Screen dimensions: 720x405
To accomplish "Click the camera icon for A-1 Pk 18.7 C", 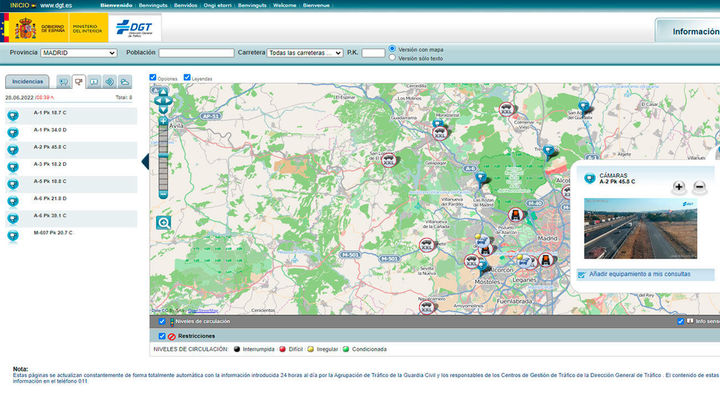I will (13, 115).
